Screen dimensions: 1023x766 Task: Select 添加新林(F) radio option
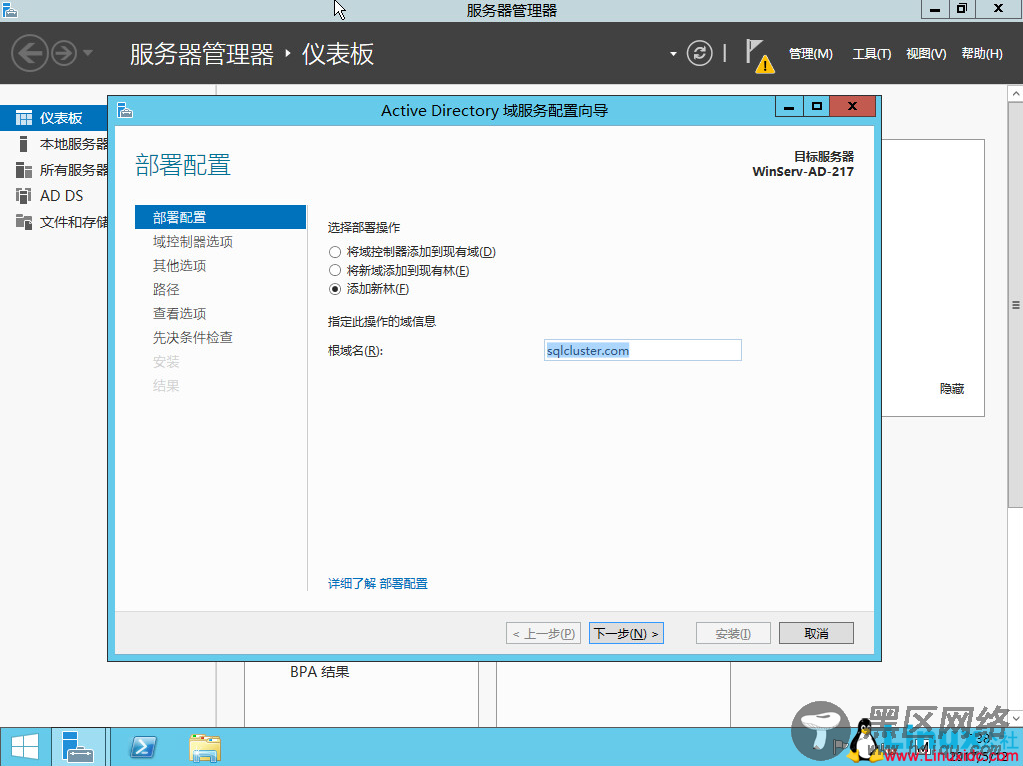click(x=335, y=288)
